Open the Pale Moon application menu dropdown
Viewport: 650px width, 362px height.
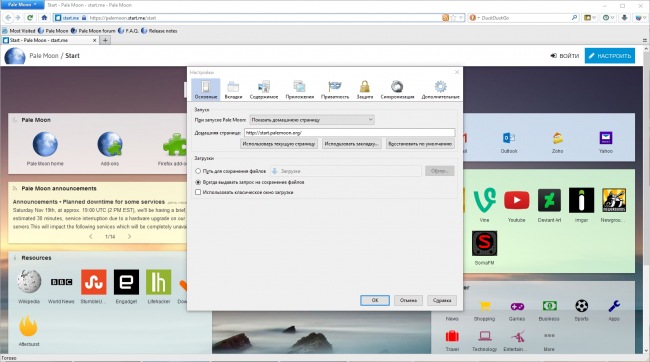tap(22, 5)
